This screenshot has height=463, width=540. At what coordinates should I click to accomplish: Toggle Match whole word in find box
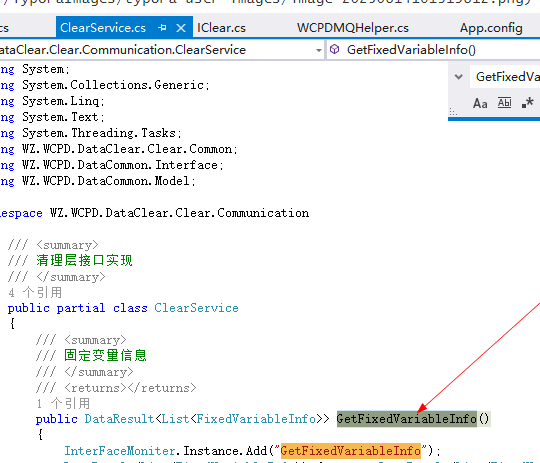pyautogui.click(x=505, y=103)
